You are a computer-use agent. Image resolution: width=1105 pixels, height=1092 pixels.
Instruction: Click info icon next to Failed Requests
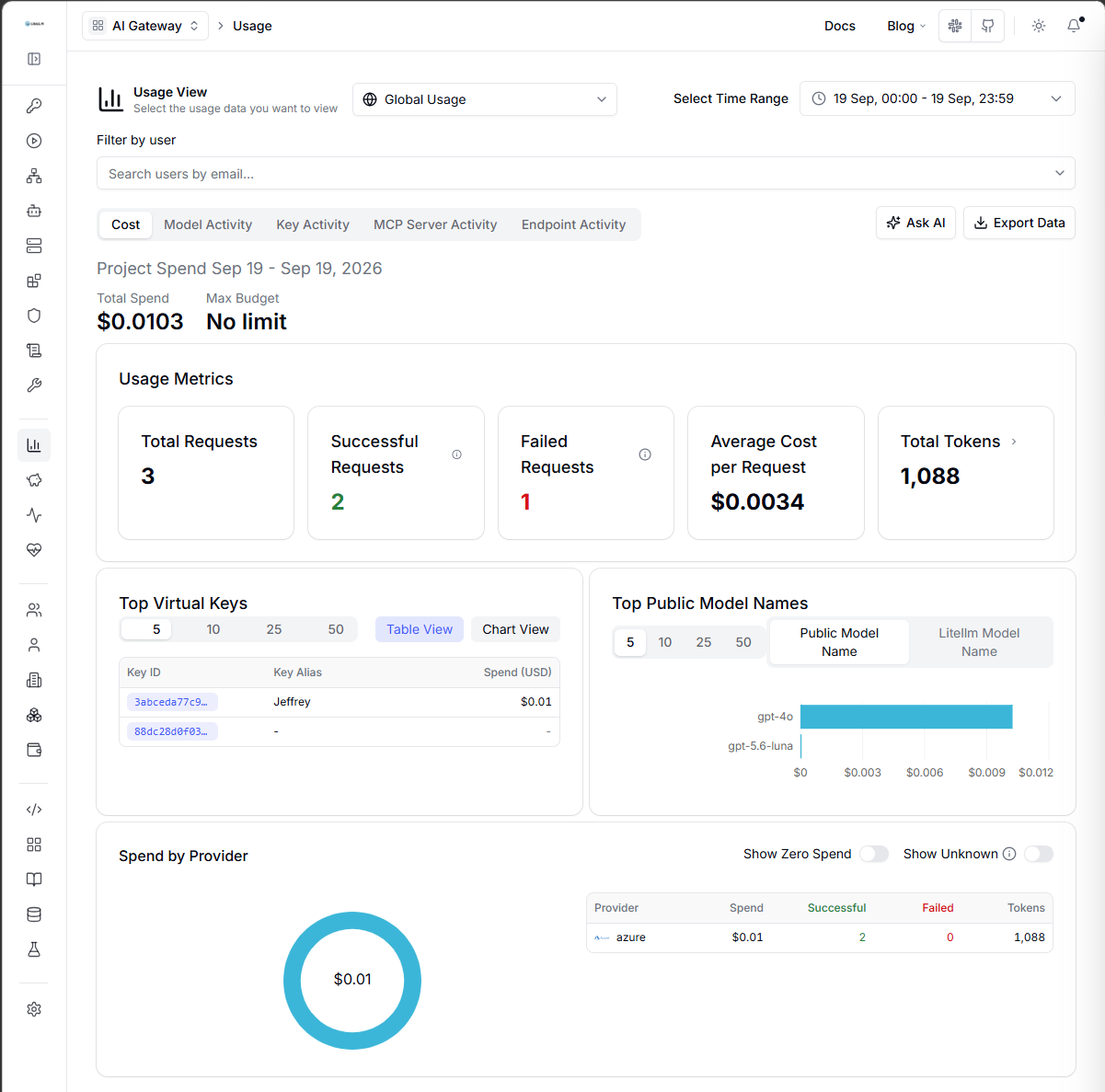pos(645,454)
